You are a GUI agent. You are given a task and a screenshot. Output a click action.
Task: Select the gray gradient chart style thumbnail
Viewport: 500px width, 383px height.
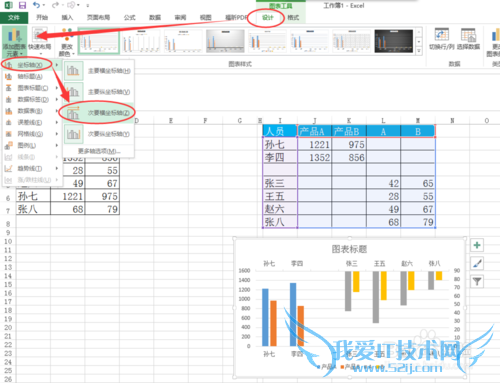pos(225,41)
